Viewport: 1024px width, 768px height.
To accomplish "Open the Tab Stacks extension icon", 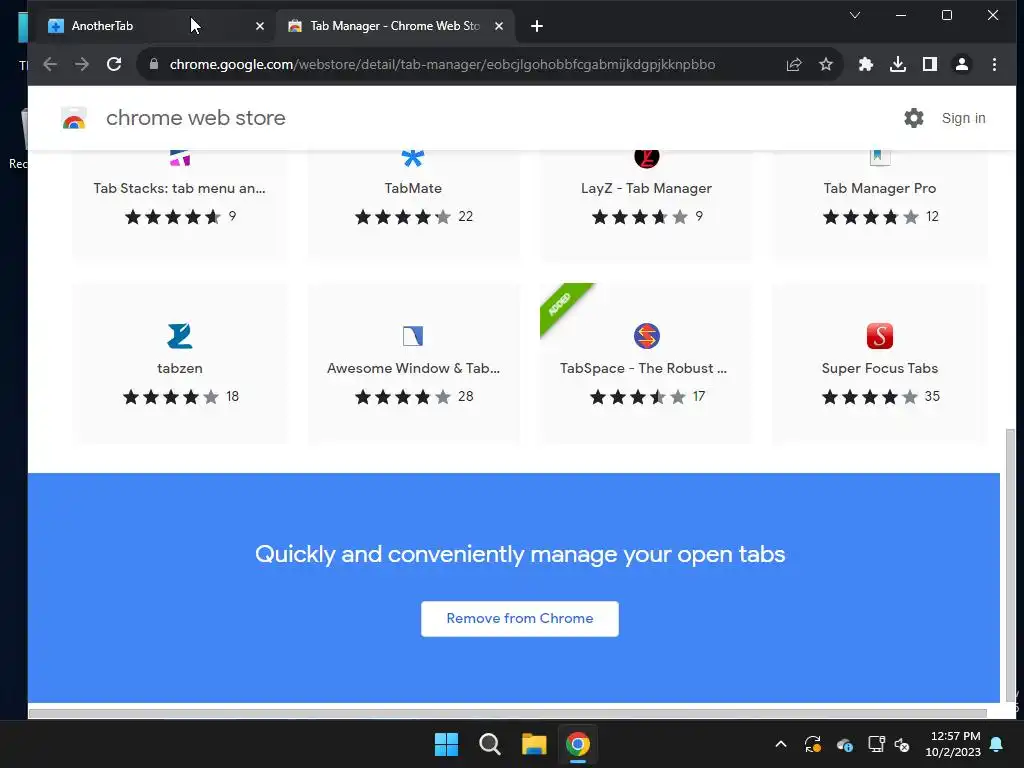I will (180, 157).
